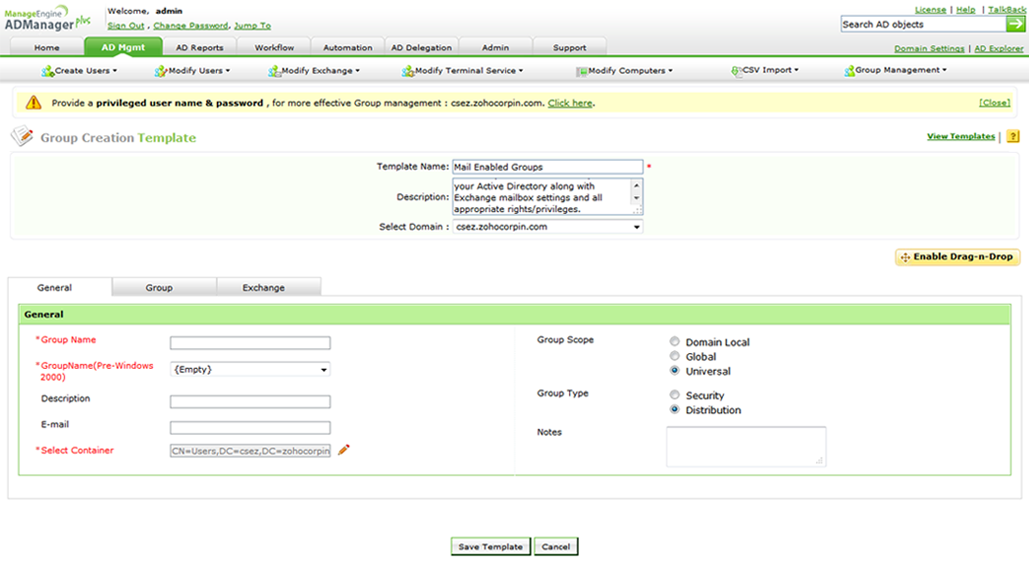The width and height of the screenshot is (1029, 561).
Task: Click the CSV Import toolbar icon
Action: (x=736, y=71)
